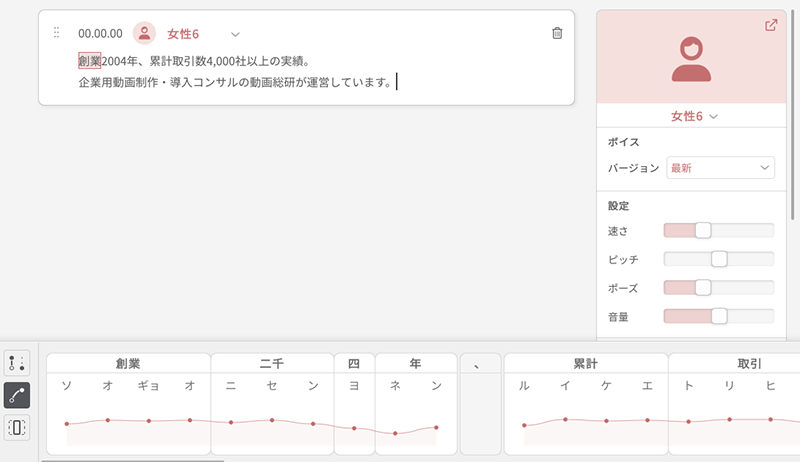Screen dimensions: 800x462
Task: Click the 女性6 speaker name in script block
Action: (x=183, y=34)
